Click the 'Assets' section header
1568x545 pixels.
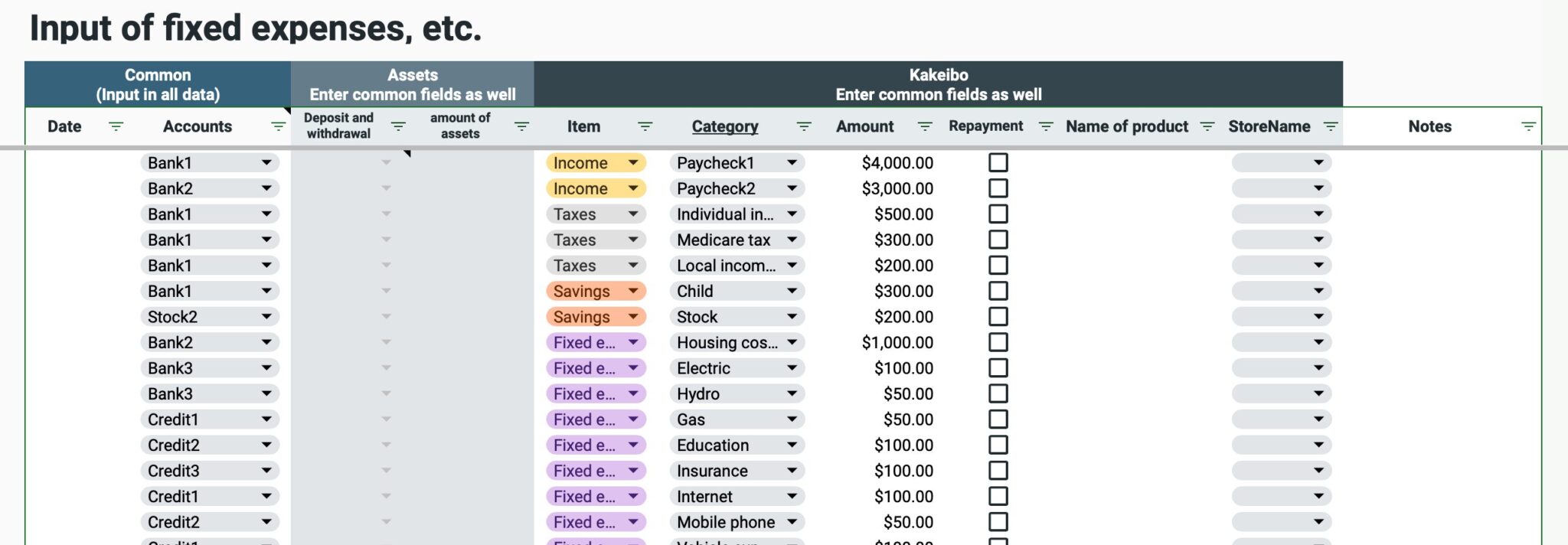coord(412,84)
